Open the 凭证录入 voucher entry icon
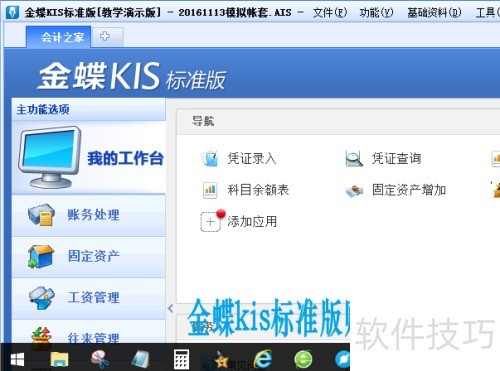This screenshot has height=371, width=500. point(210,158)
